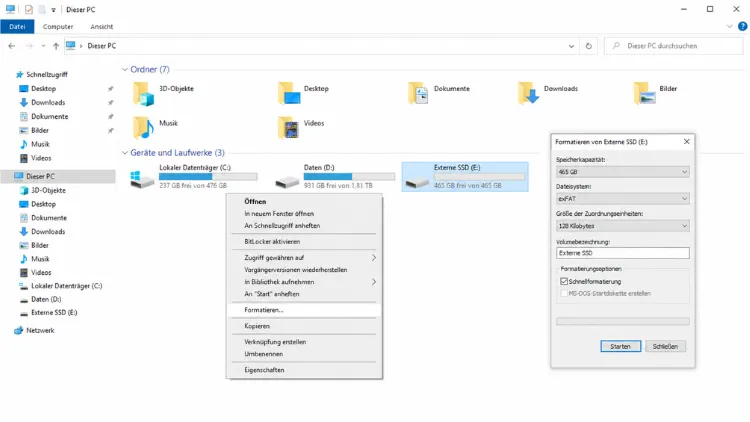This screenshot has height=422, width=750.
Task: Go up one level with the up arrow
Action: coord(56,46)
